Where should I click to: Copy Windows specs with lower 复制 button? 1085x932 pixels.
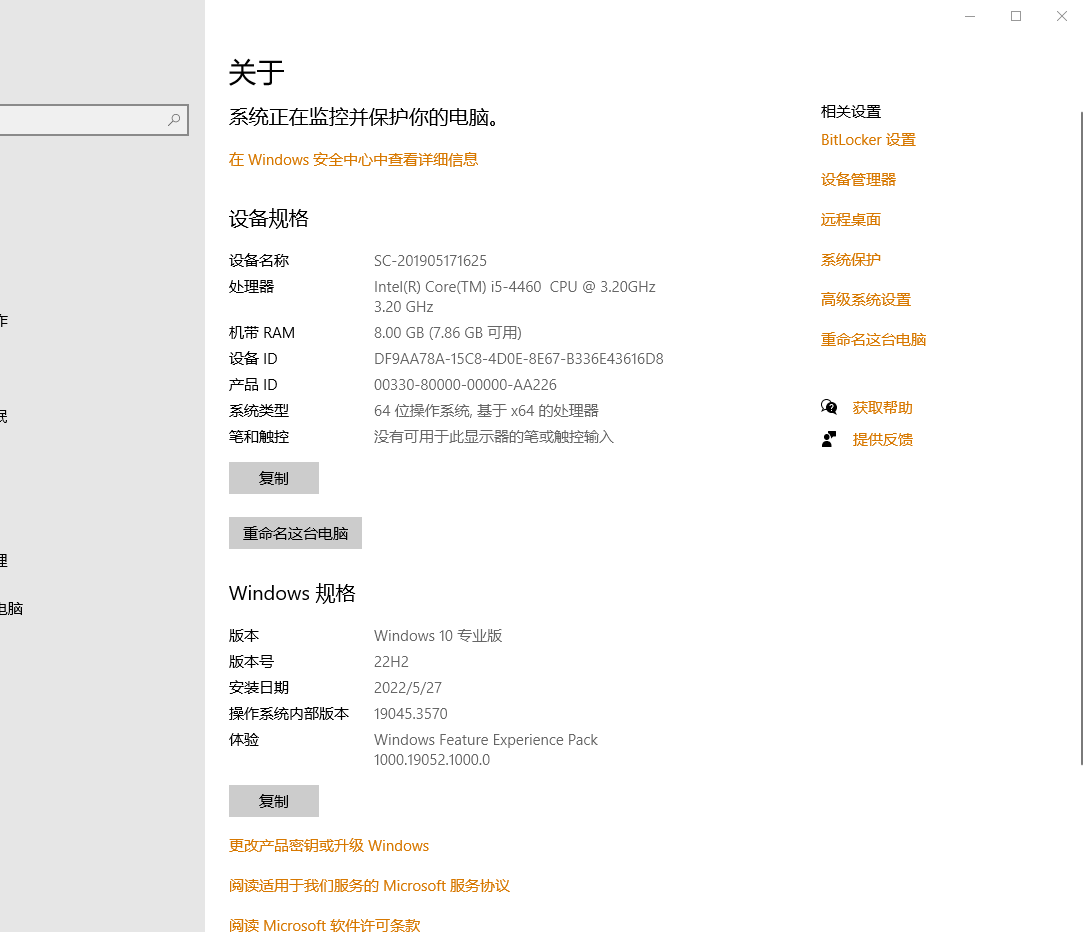[274, 801]
